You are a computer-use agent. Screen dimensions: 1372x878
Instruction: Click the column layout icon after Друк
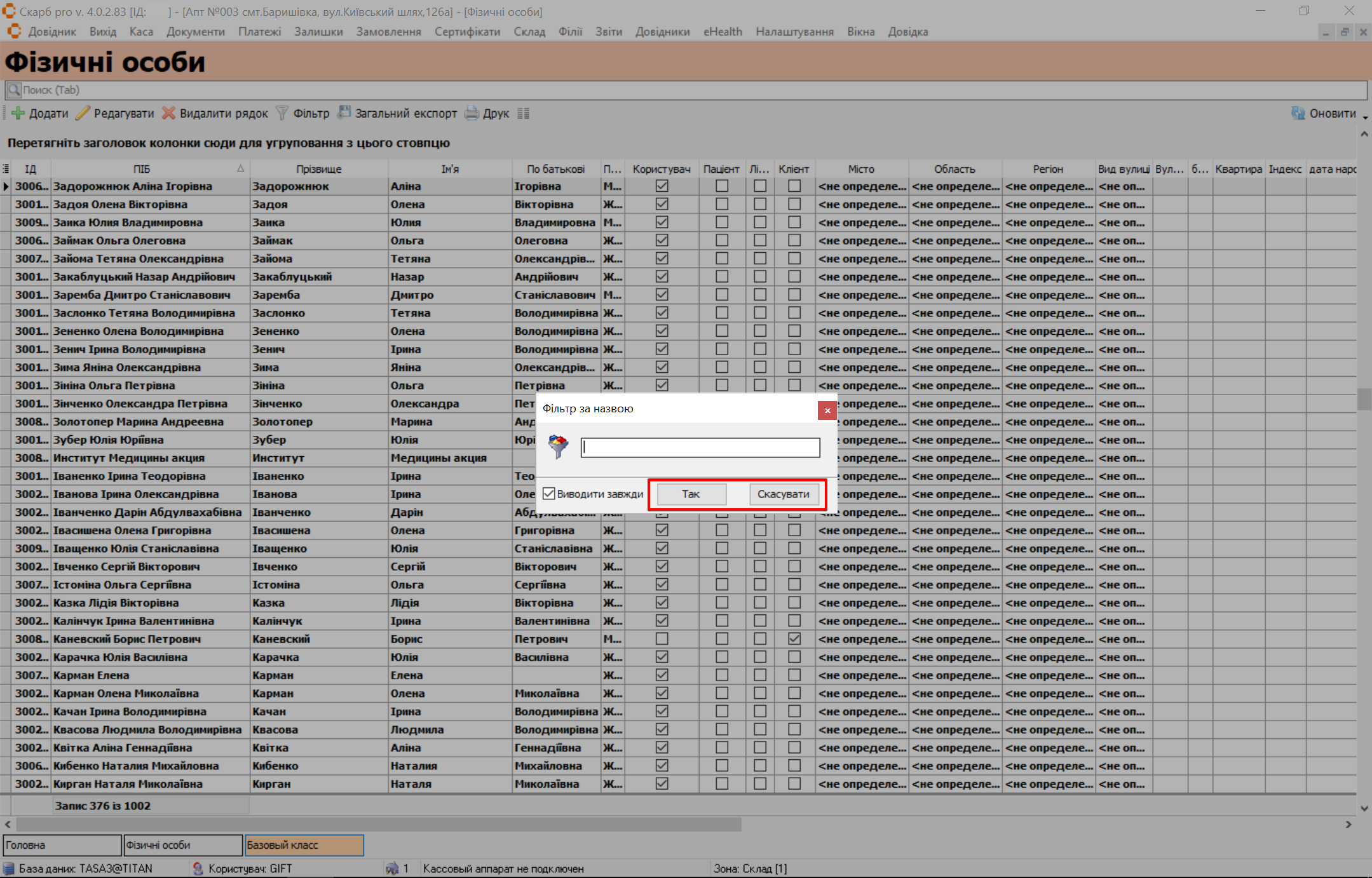pyautogui.click(x=523, y=113)
